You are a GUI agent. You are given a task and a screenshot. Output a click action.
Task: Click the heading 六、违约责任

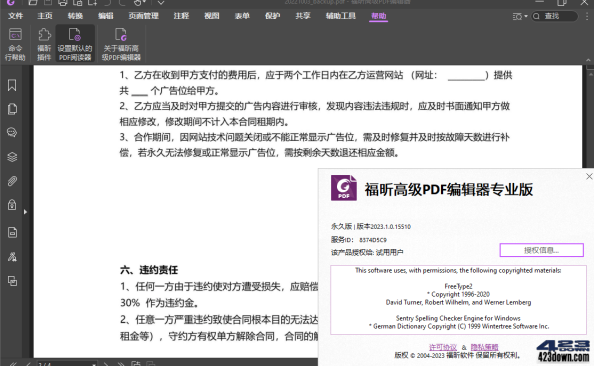[149, 270]
